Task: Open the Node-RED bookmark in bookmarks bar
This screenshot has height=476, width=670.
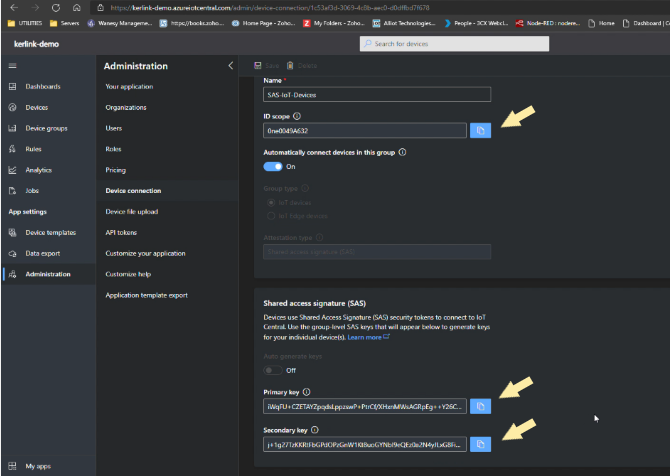Action: point(554,22)
